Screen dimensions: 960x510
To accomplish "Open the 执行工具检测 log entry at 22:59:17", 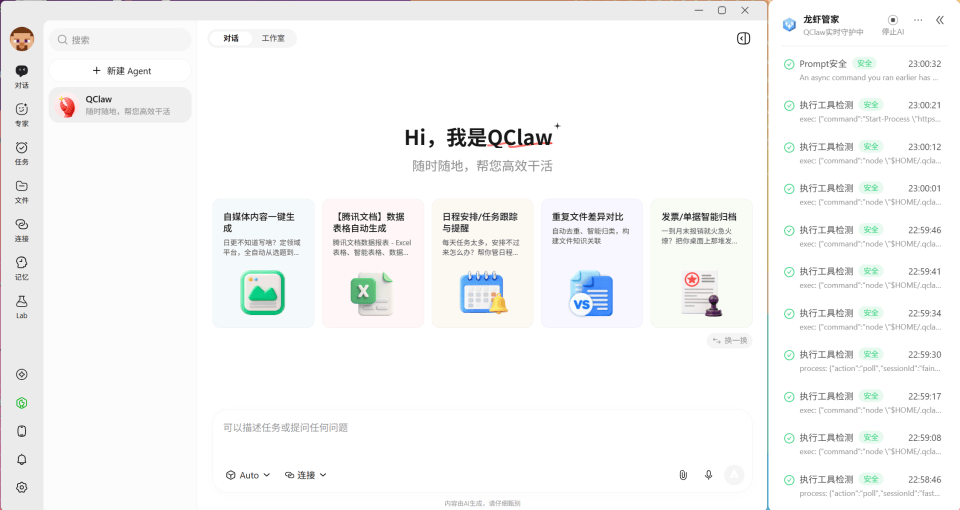I will (x=864, y=403).
